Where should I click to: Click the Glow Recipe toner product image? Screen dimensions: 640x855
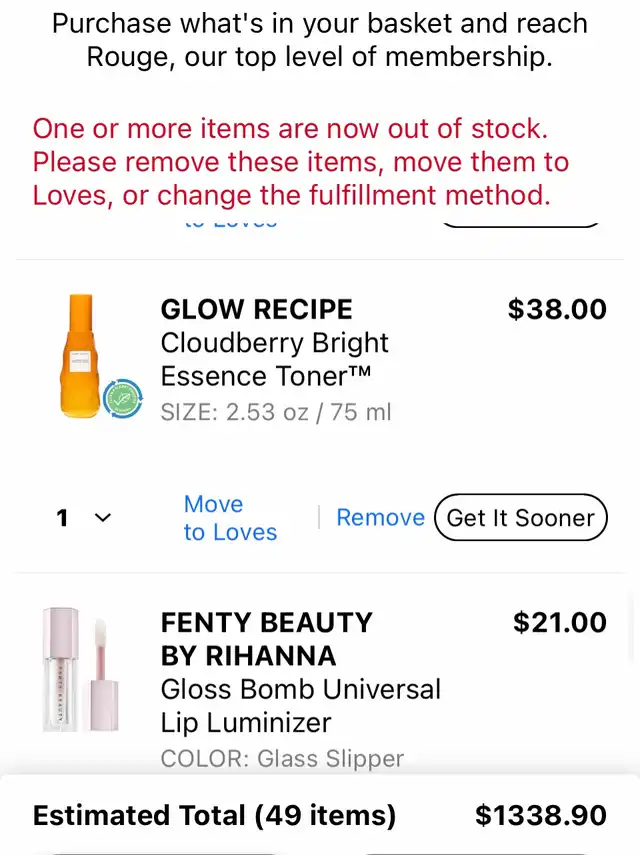pyautogui.click(x=82, y=357)
